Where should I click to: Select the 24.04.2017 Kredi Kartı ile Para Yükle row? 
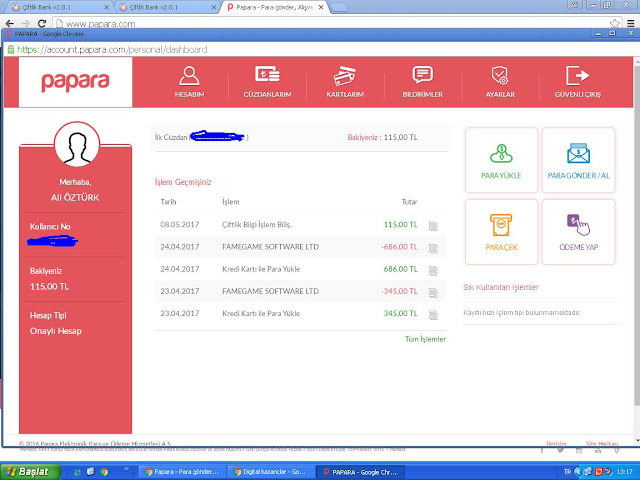click(x=300, y=269)
